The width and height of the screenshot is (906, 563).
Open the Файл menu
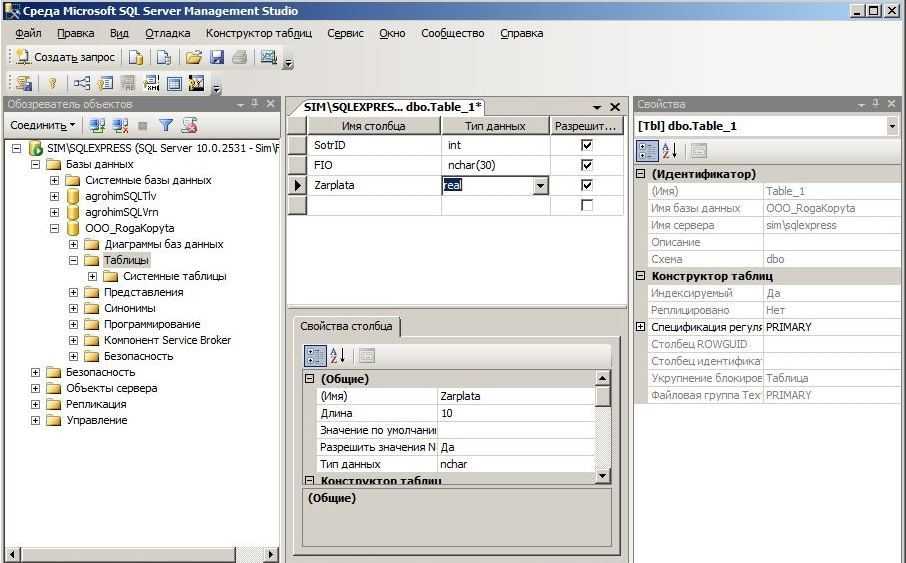click(x=28, y=34)
